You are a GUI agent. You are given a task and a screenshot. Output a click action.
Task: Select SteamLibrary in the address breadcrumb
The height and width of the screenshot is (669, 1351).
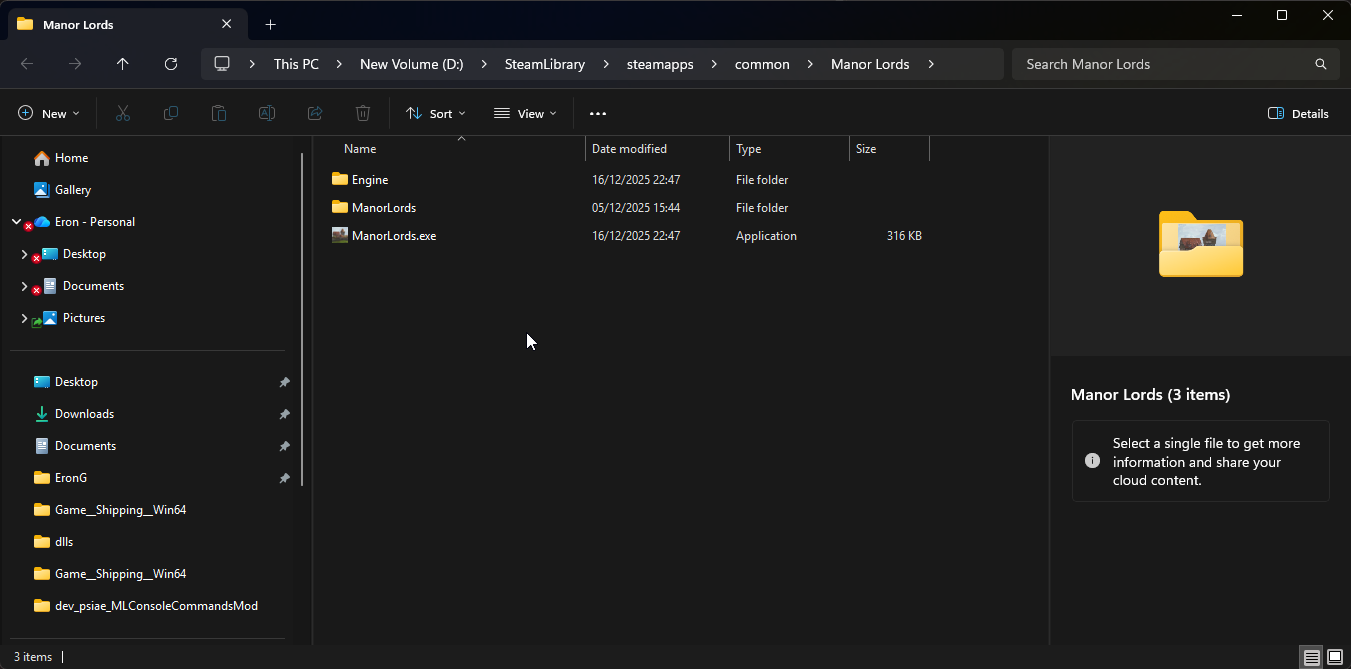pos(544,64)
